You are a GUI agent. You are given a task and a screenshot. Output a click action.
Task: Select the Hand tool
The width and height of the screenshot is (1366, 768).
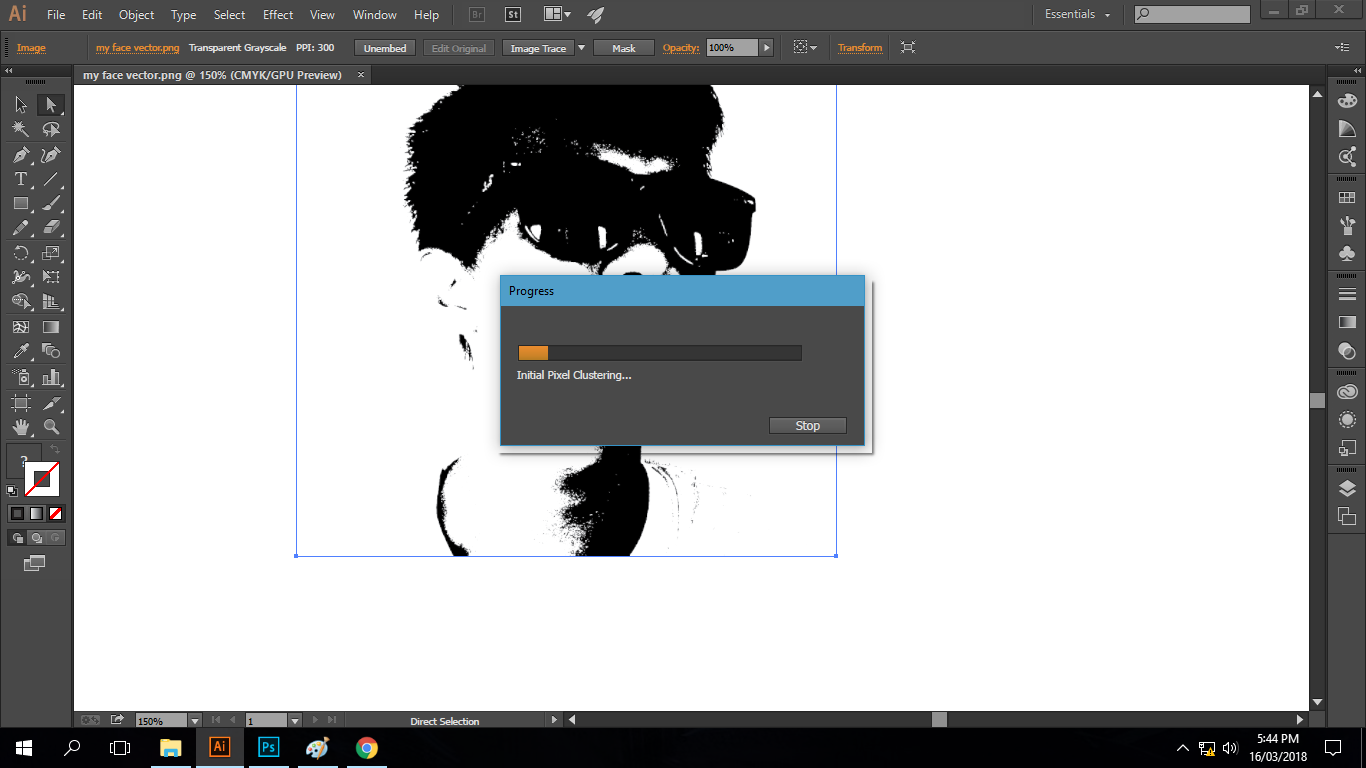[x=21, y=427]
